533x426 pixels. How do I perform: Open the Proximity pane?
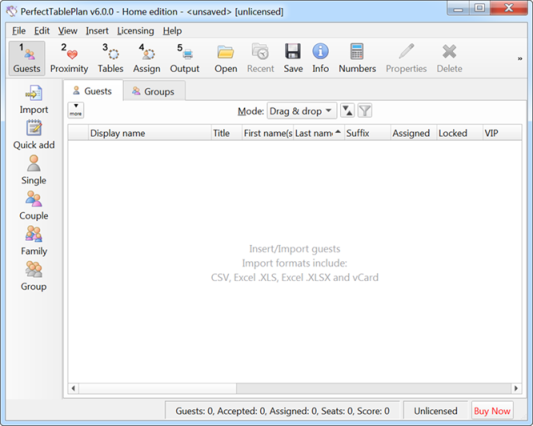[69, 58]
